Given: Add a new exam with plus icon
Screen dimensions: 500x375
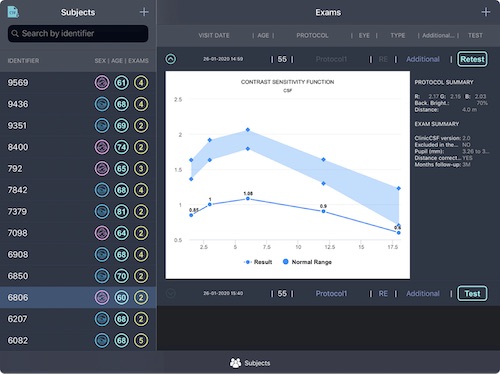Looking at the screenshot, I should (x=486, y=12).
